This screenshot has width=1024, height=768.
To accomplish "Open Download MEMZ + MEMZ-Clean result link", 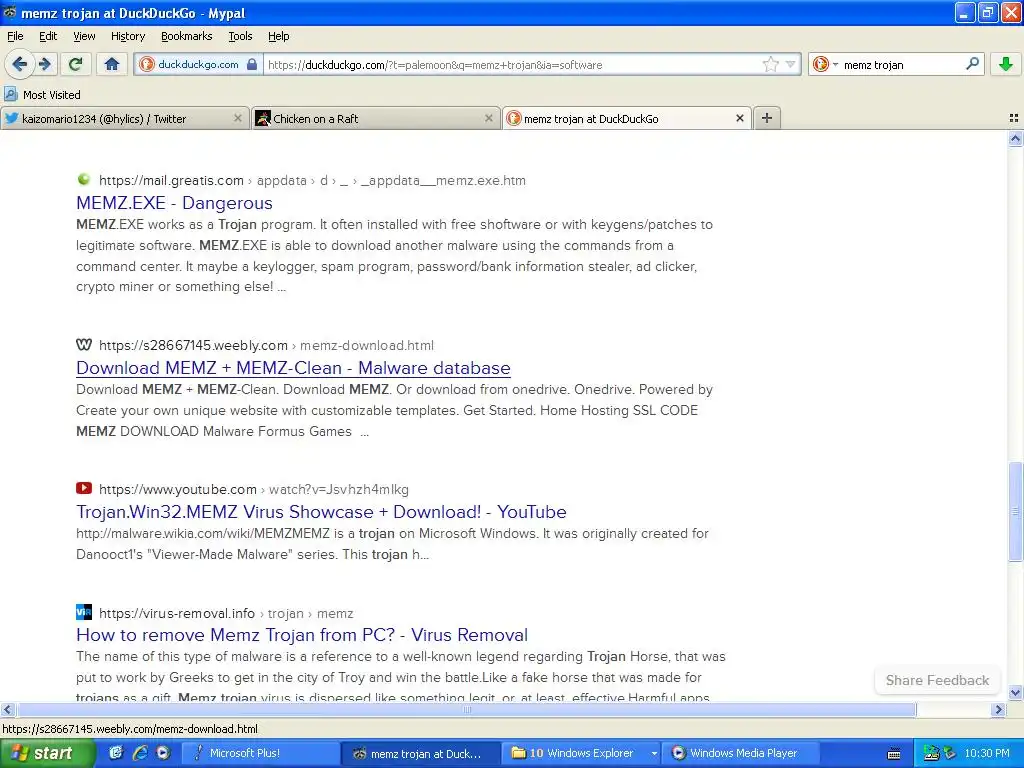I will point(293,368).
